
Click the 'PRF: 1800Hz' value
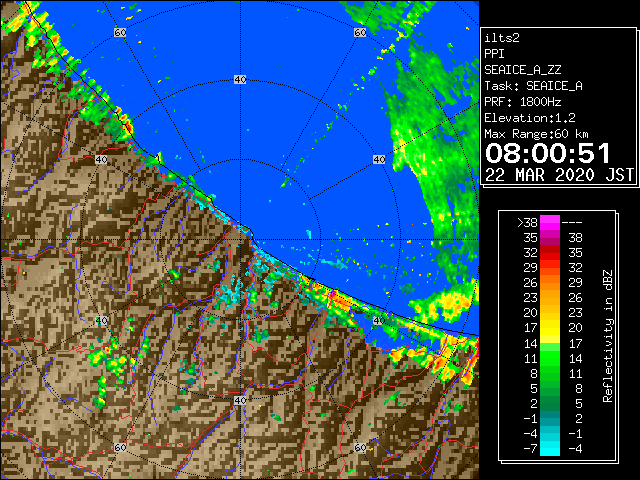(523, 102)
